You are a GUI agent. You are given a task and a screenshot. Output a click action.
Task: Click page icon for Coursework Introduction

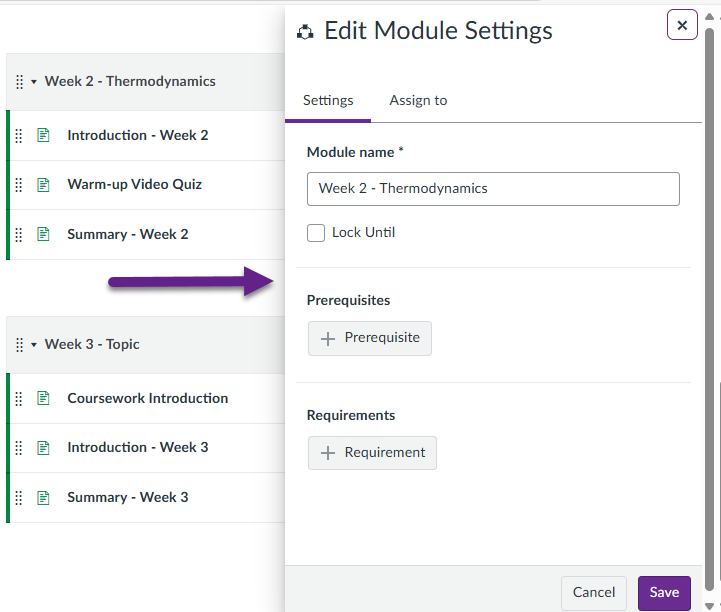tap(43, 398)
